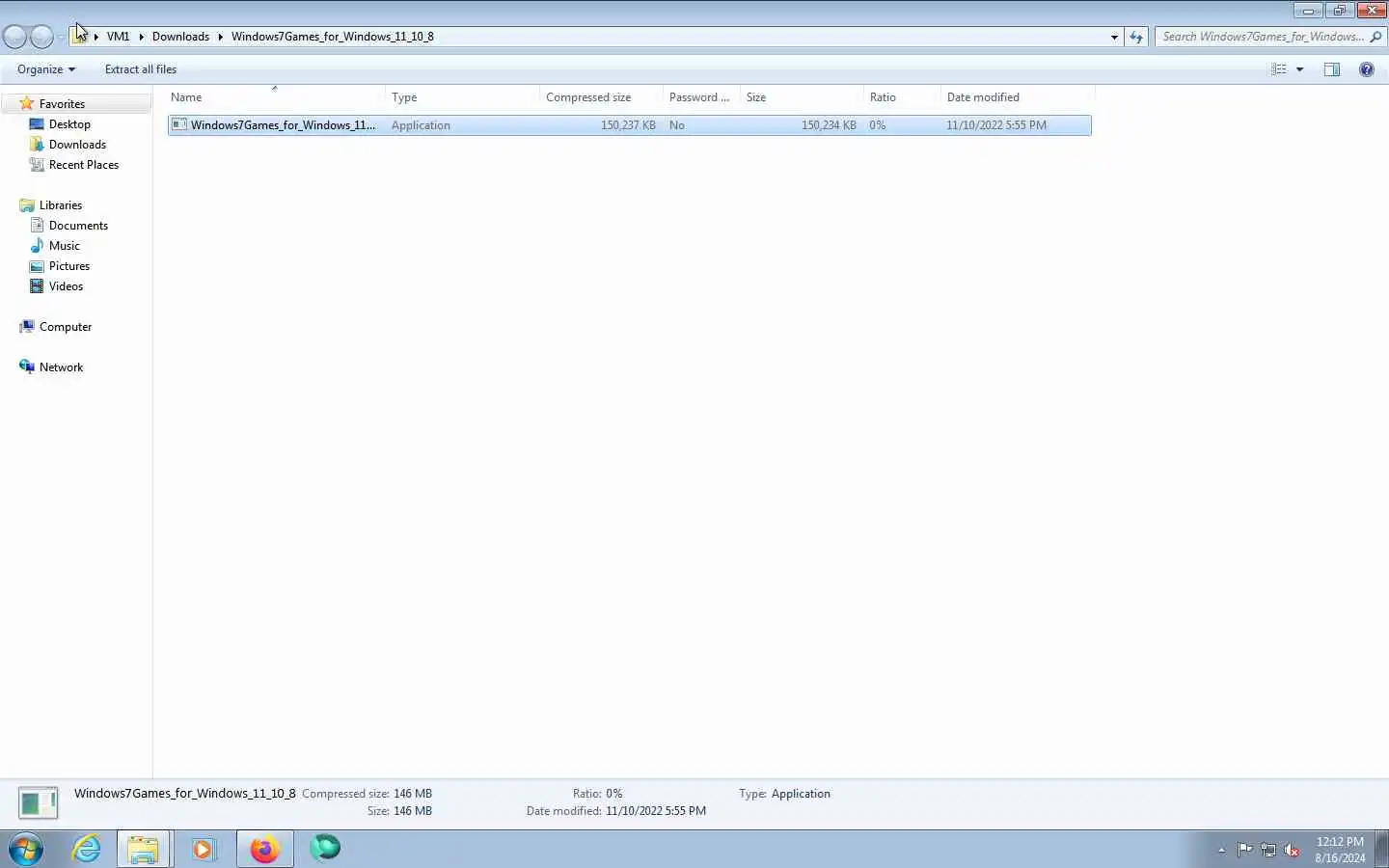Open Videos library

(x=67, y=286)
